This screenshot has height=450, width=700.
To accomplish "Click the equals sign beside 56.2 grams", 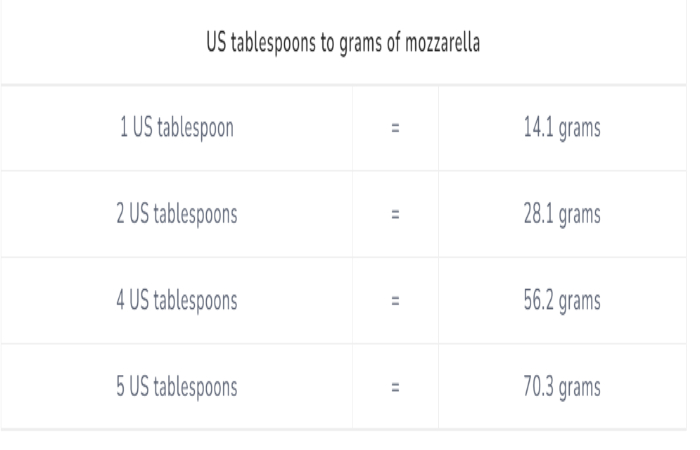I will [395, 301].
